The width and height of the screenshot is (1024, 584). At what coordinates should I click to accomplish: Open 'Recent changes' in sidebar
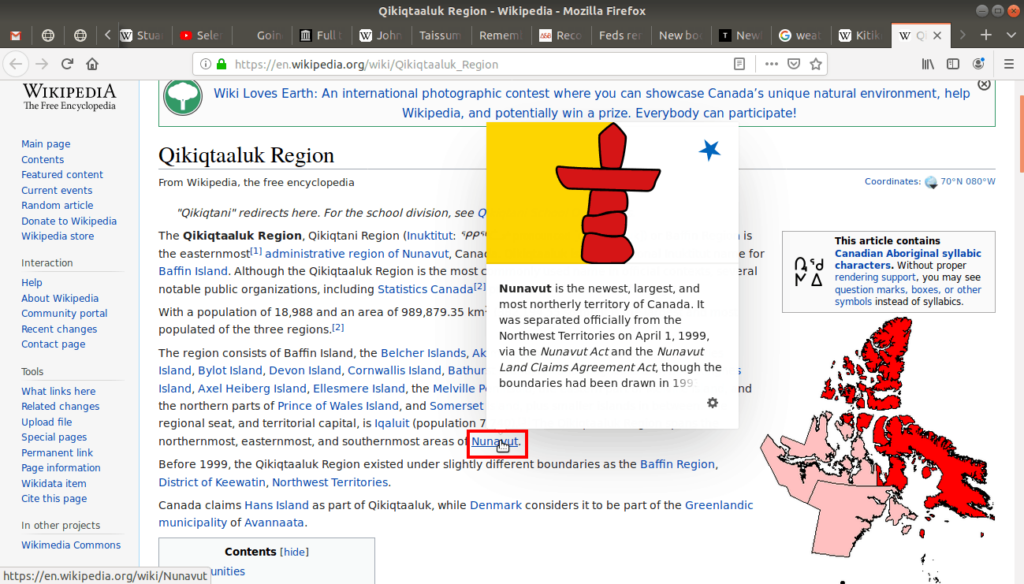[x=59, y=329]
